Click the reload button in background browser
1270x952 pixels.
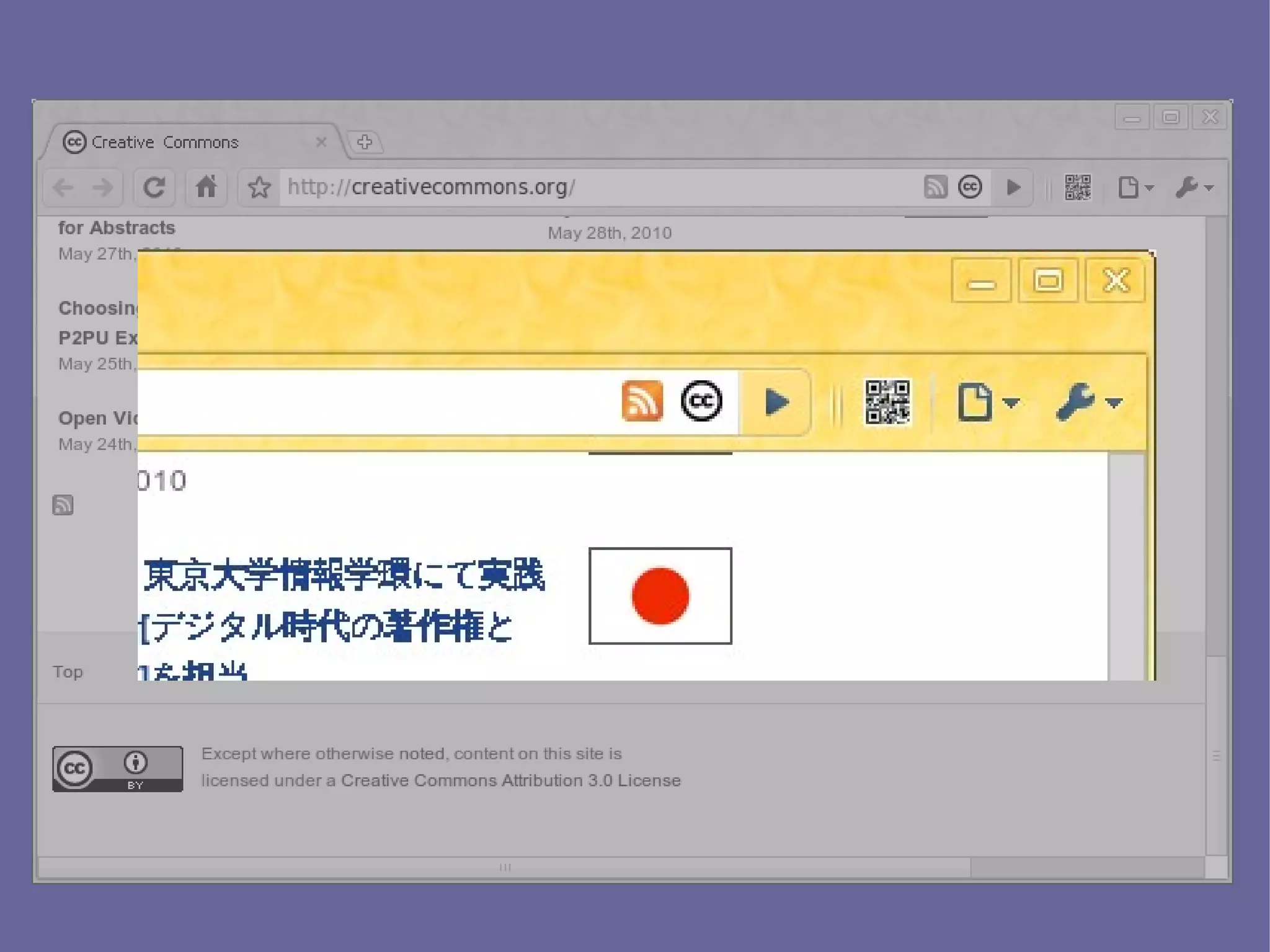click(154, 187)
